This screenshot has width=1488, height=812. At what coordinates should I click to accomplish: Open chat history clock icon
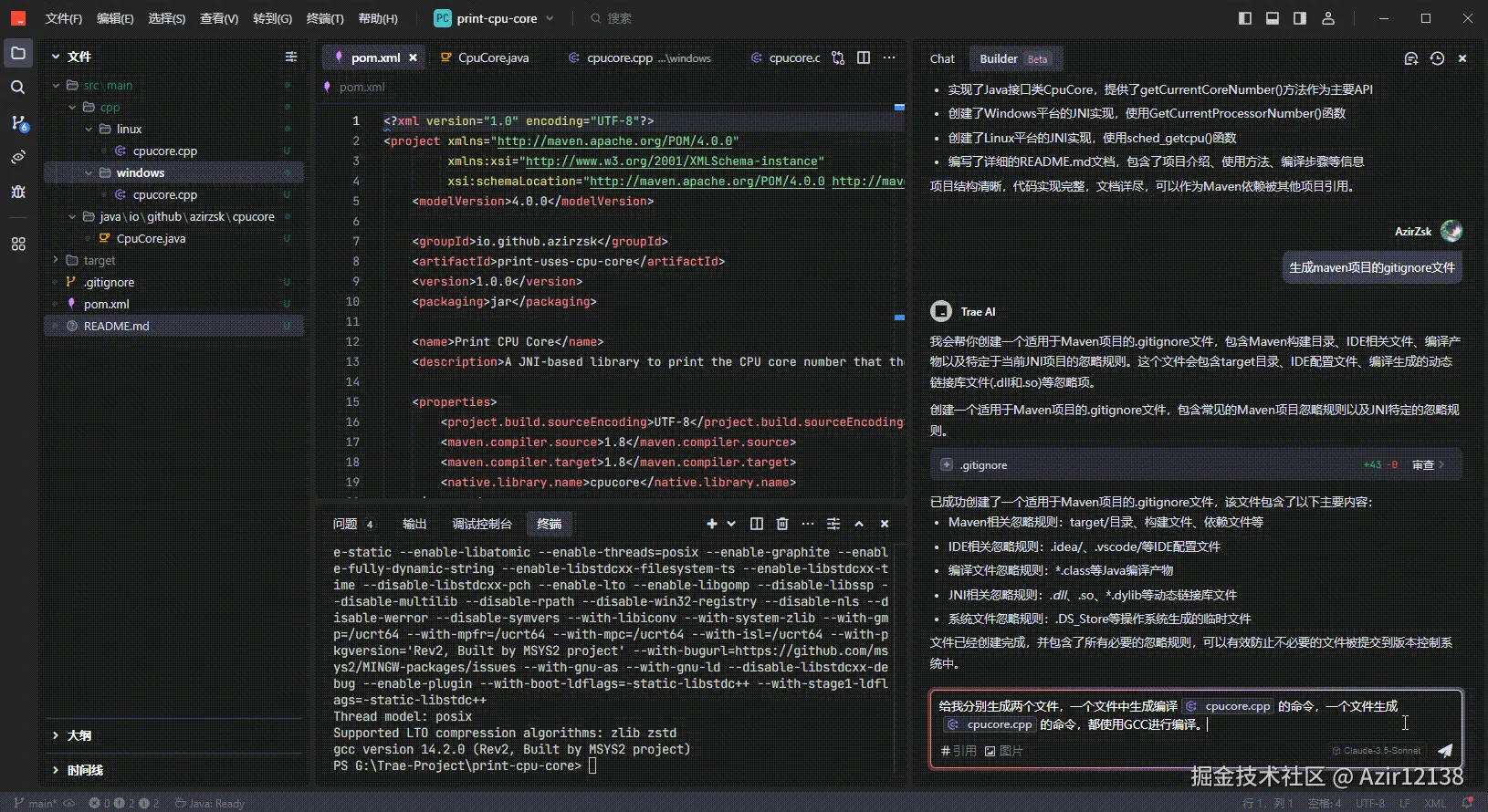[1437, 58]
